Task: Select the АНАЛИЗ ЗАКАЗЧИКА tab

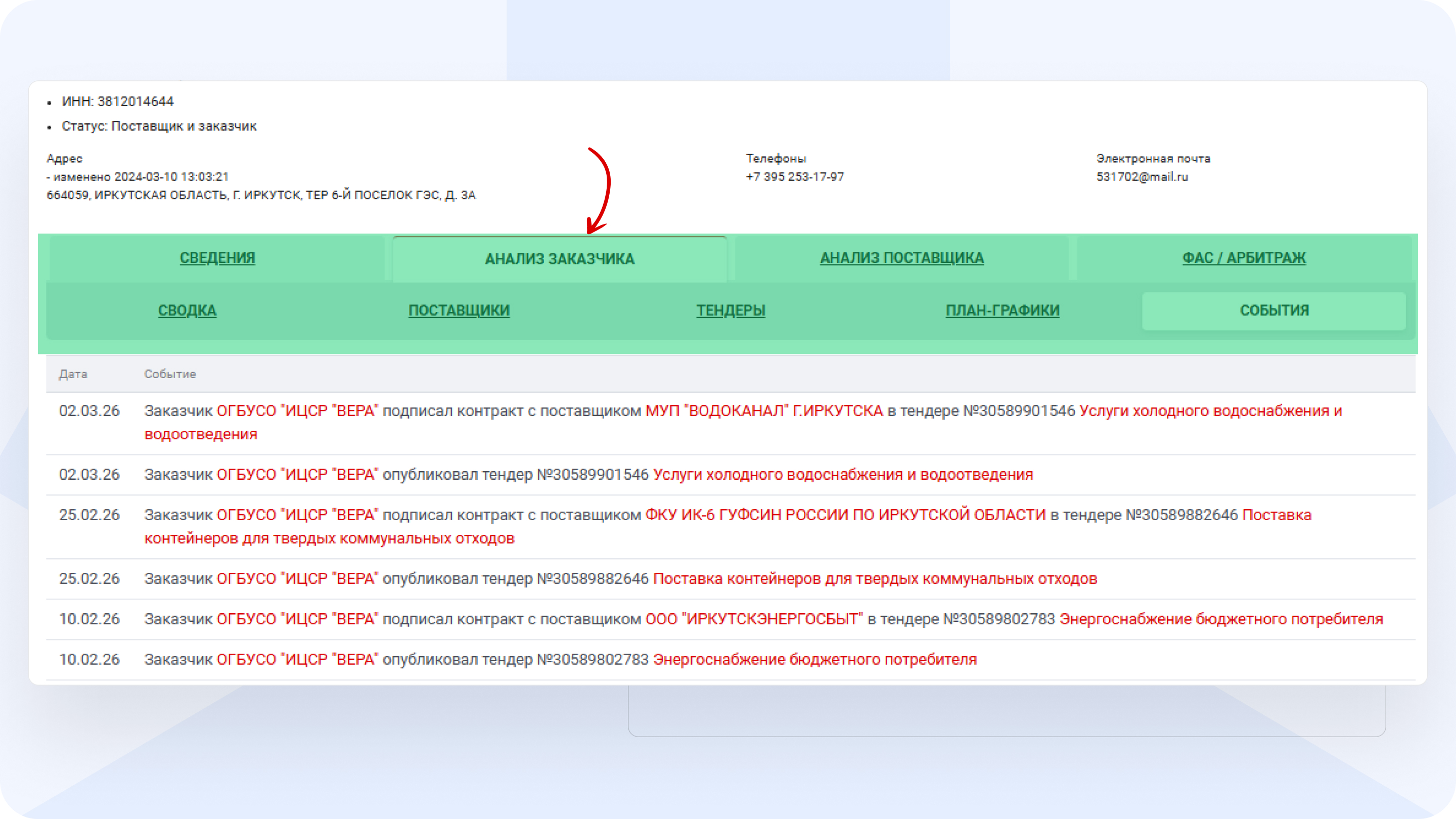Action: 560,259
